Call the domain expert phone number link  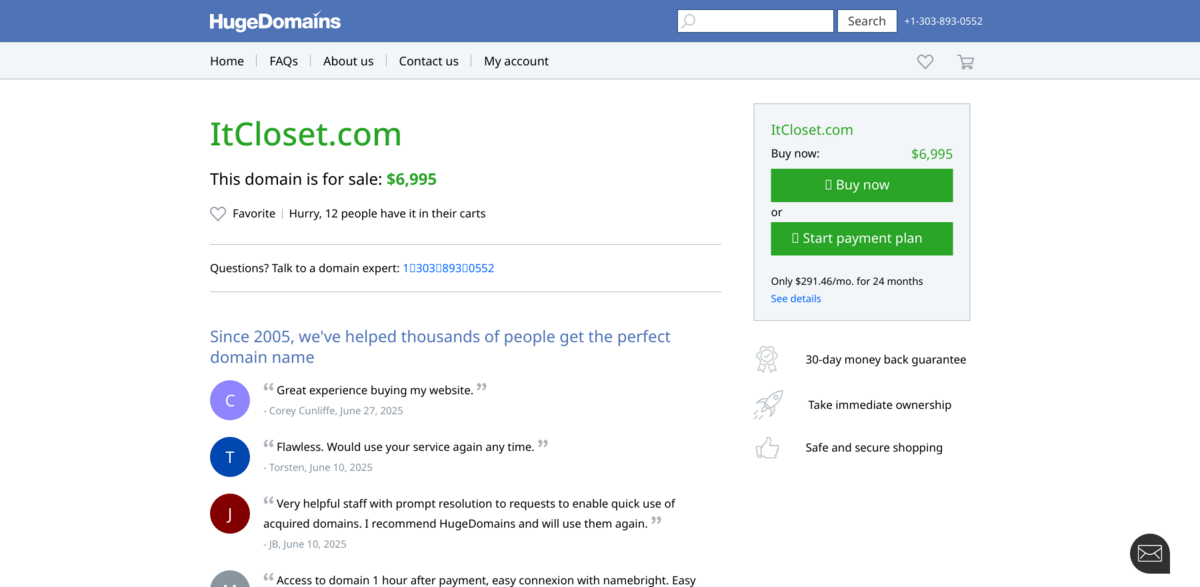[x=448, y=267]
